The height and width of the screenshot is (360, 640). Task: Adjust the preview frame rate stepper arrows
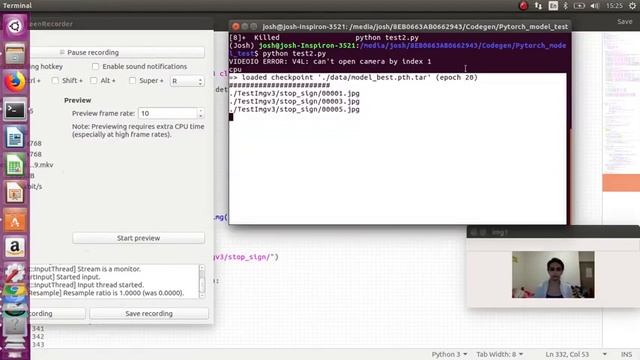click(x=200, y=113)
